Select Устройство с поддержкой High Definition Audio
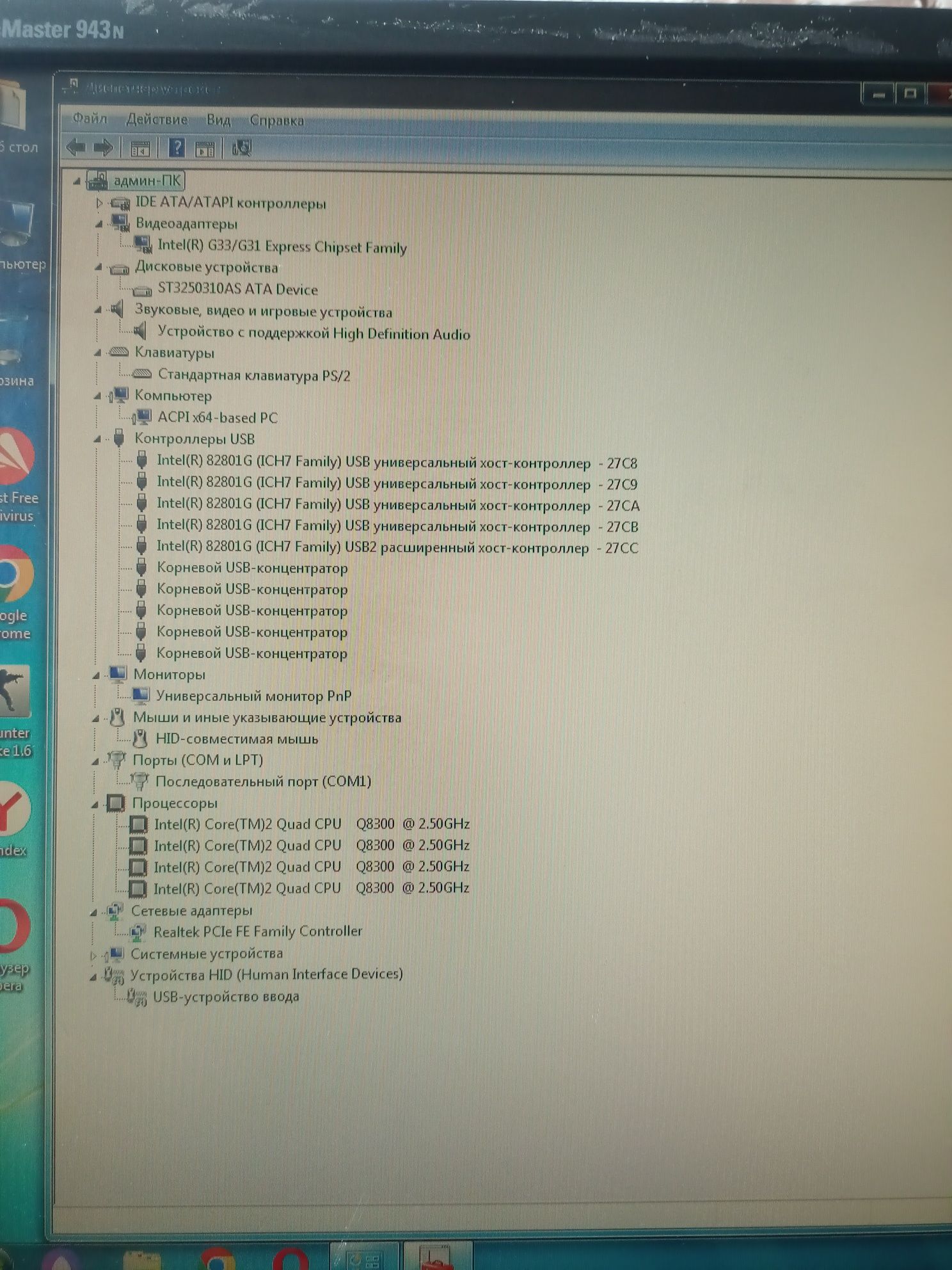This screenshot has height=1270, width=952. [313, 333]
